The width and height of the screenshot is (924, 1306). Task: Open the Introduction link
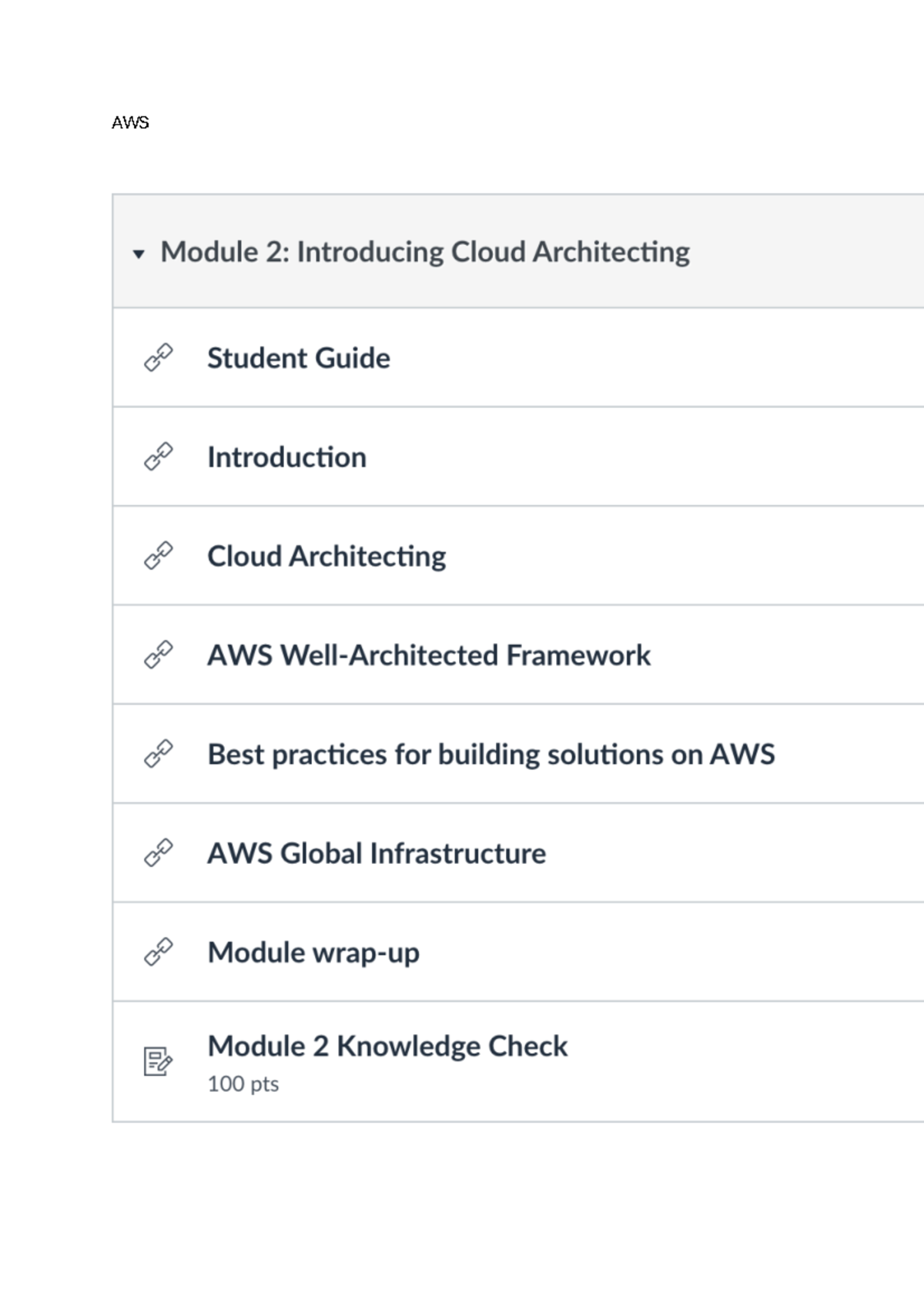286,457
